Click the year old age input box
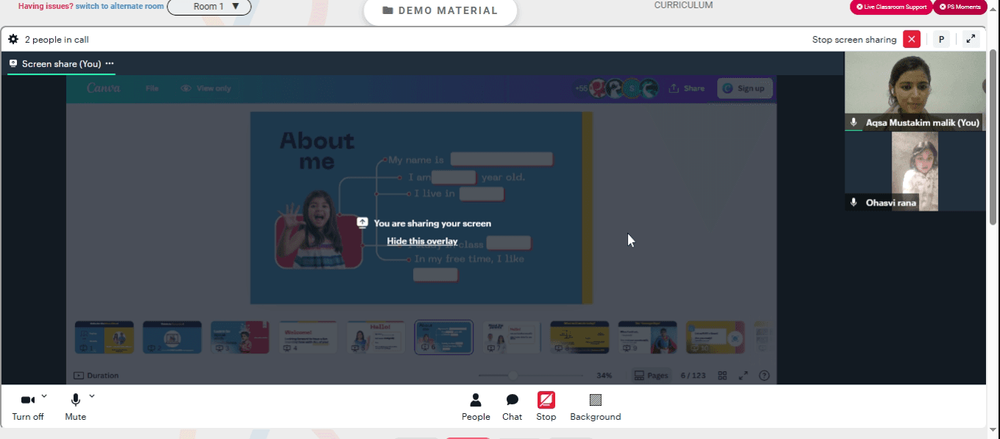The height and width of the screenshot is (439, 1000). pos(453,177)
